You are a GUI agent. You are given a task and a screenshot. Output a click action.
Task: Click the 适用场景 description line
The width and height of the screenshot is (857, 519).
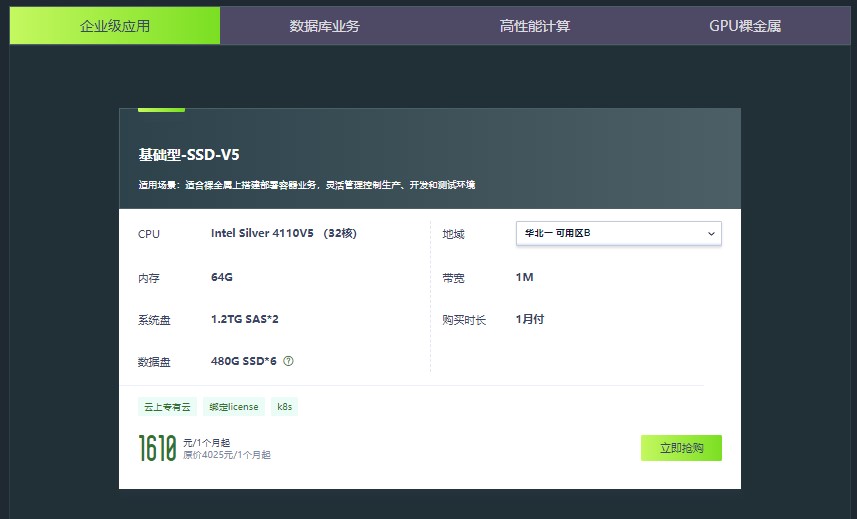(x=307, y=185)
